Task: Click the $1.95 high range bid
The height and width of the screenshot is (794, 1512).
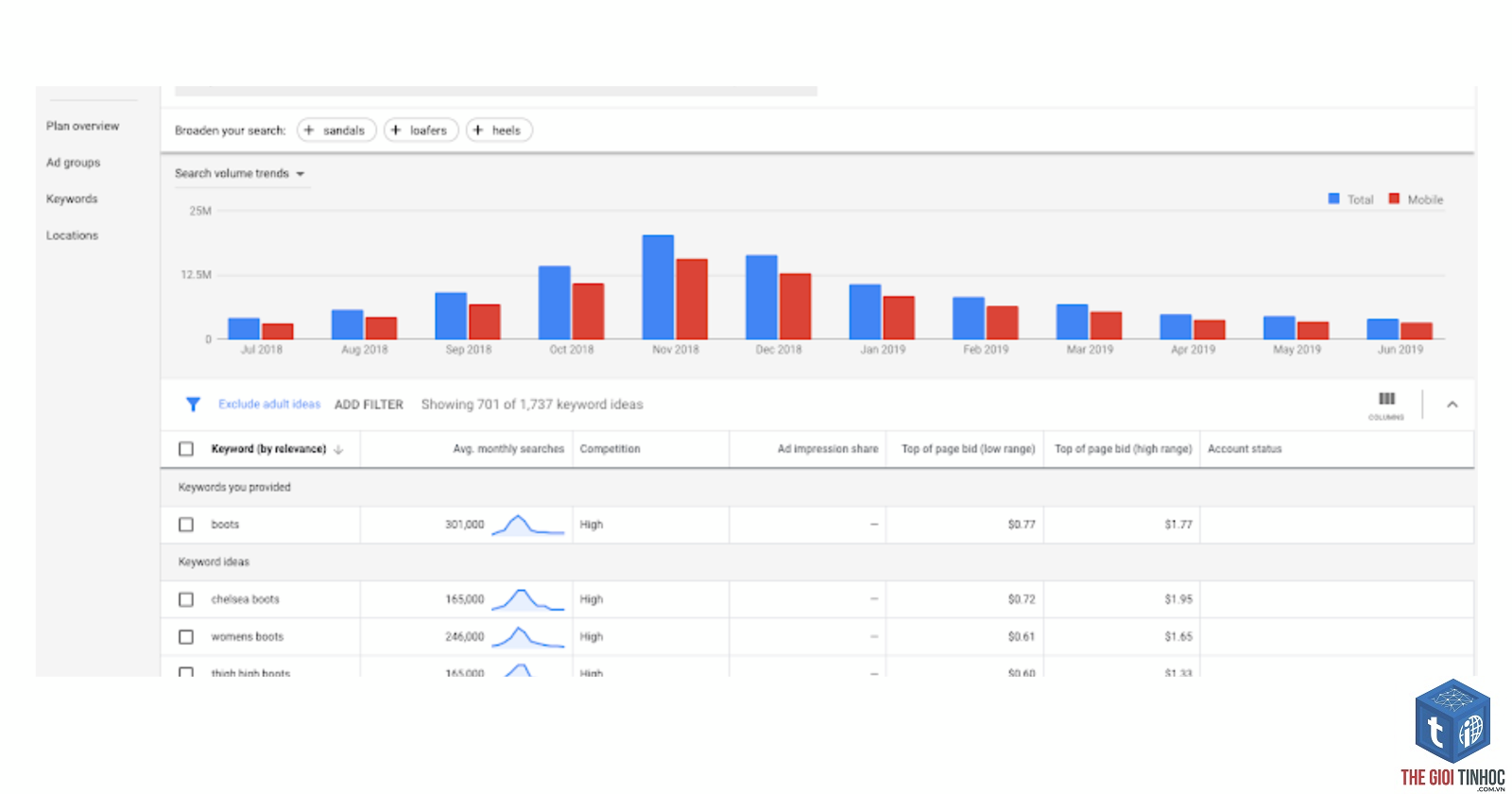Action: 1178,599
